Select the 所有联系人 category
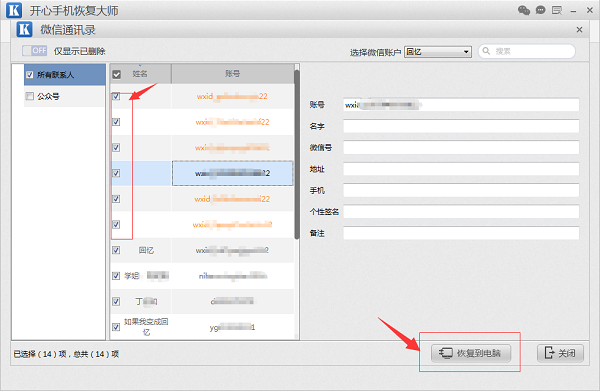 coord(65,75)
